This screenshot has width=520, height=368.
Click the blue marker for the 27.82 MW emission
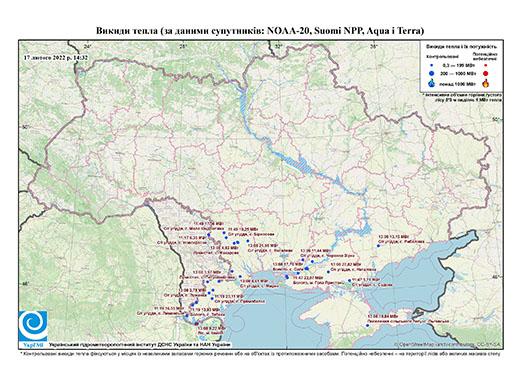pos(328,272)
